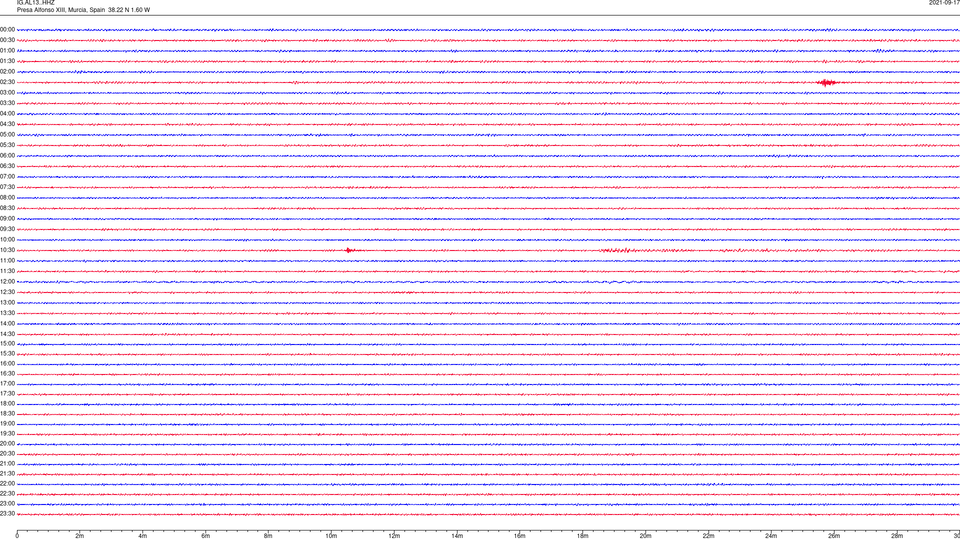Click the large seismic burst on the 02:30 trace
This screenshot has height=540, width=960.
coord(827,83)
